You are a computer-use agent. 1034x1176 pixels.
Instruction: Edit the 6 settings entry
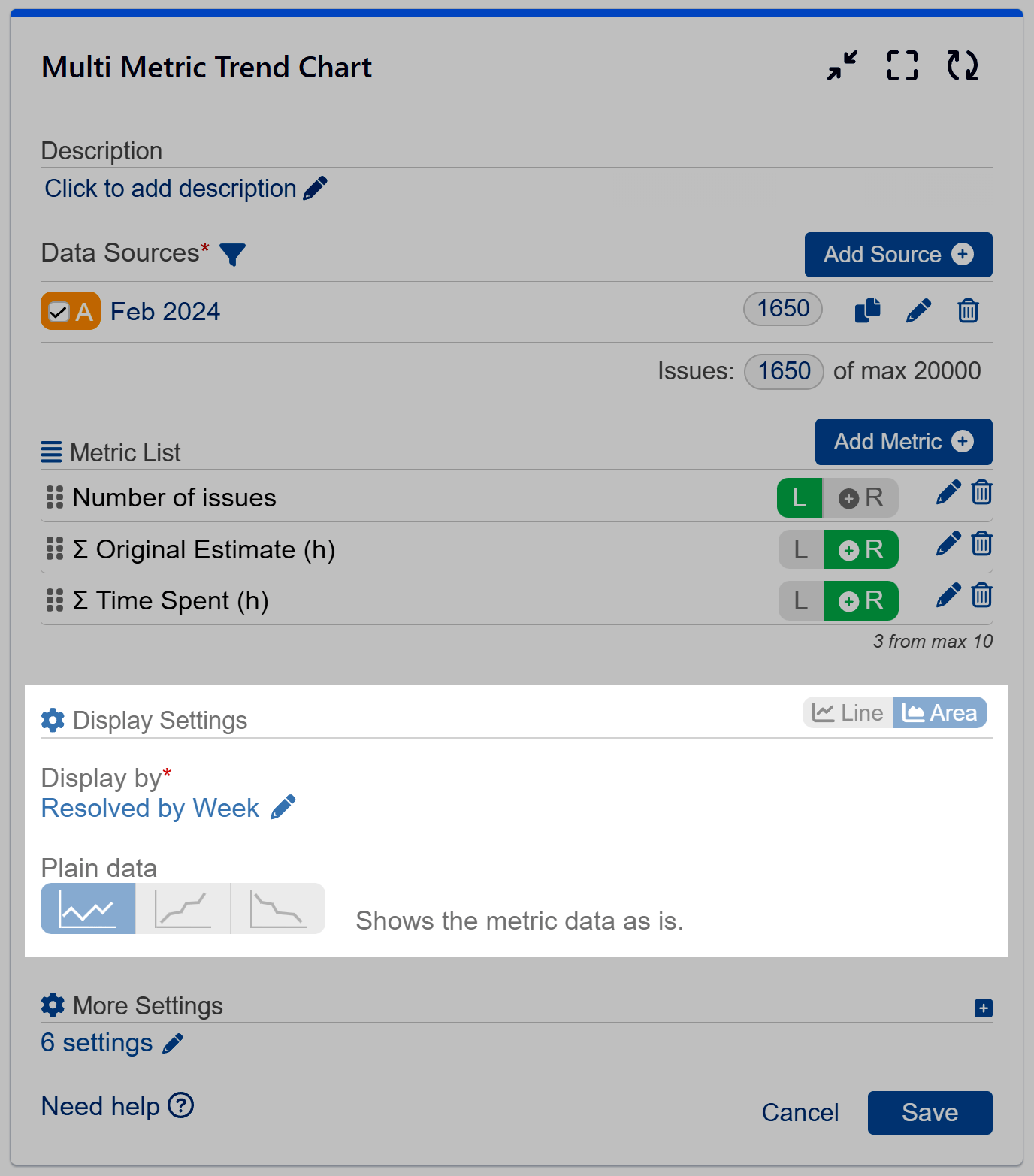tap(174, 1043)
